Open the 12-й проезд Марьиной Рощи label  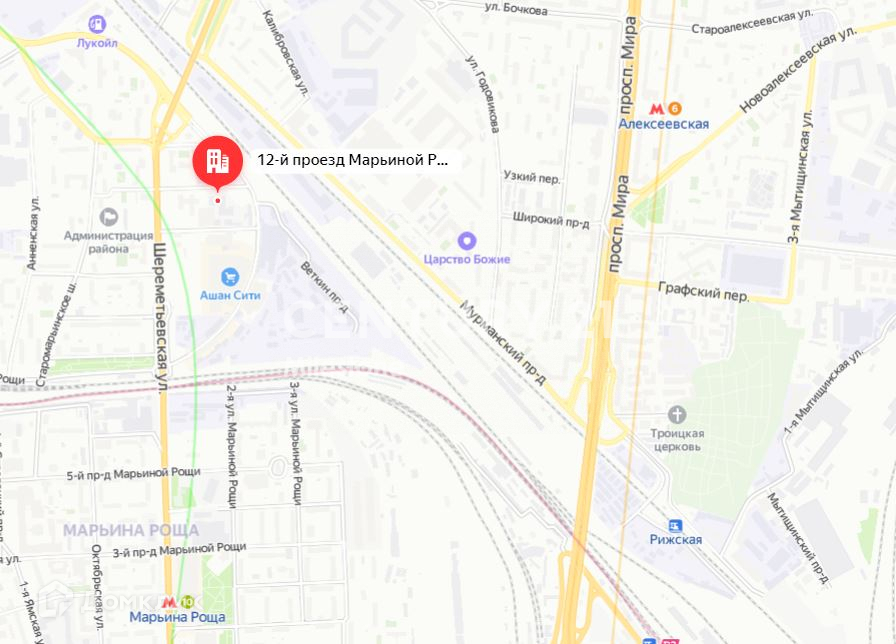point(353,160)
